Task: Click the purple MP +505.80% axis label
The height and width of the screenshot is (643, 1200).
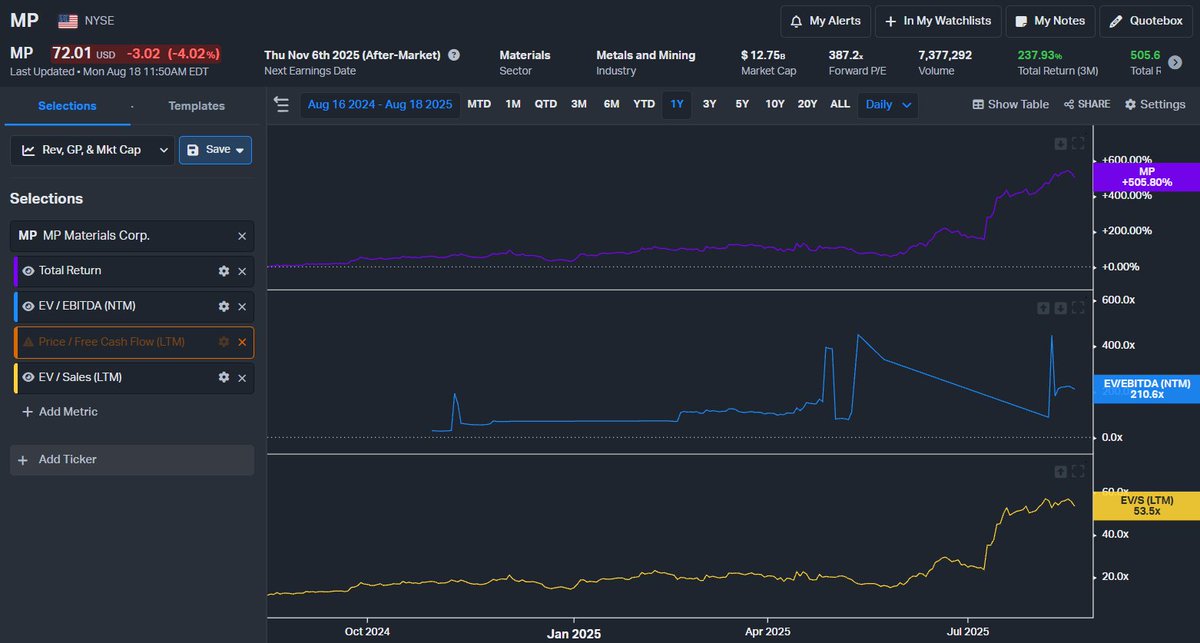Action: 1146,177
